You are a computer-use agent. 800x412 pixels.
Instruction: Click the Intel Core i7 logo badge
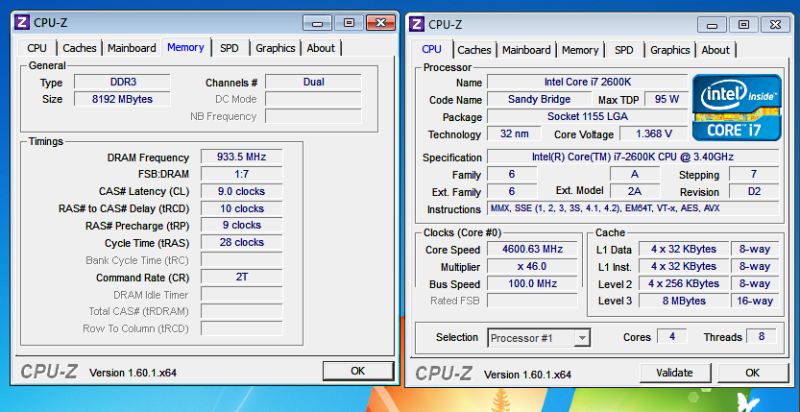(x=737, y=108)
